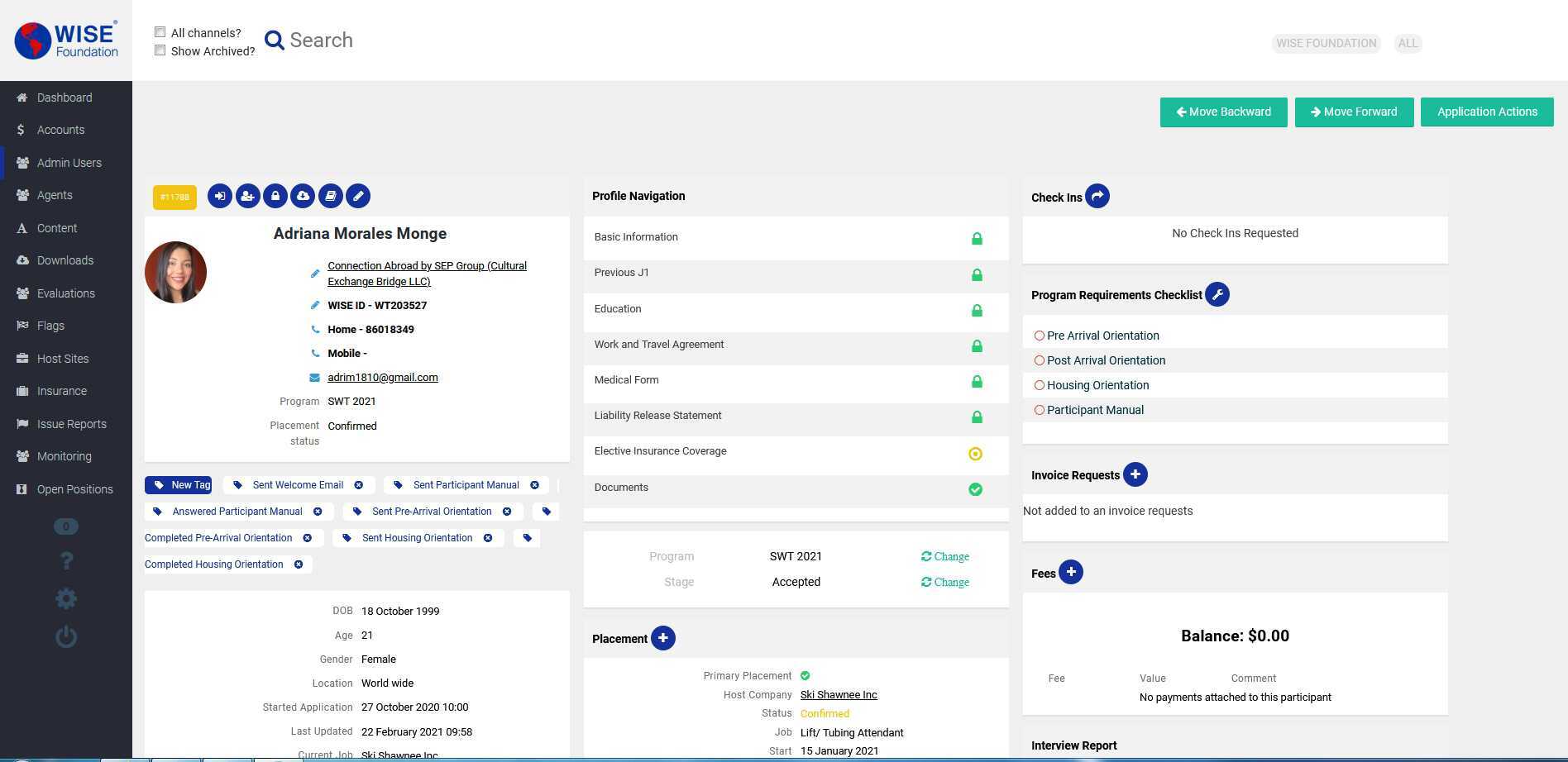Image resolution: width=1568 pixels, height=762 pixels.
Task: Change the Stage from Accepted
Action: (x=944, y=583)
